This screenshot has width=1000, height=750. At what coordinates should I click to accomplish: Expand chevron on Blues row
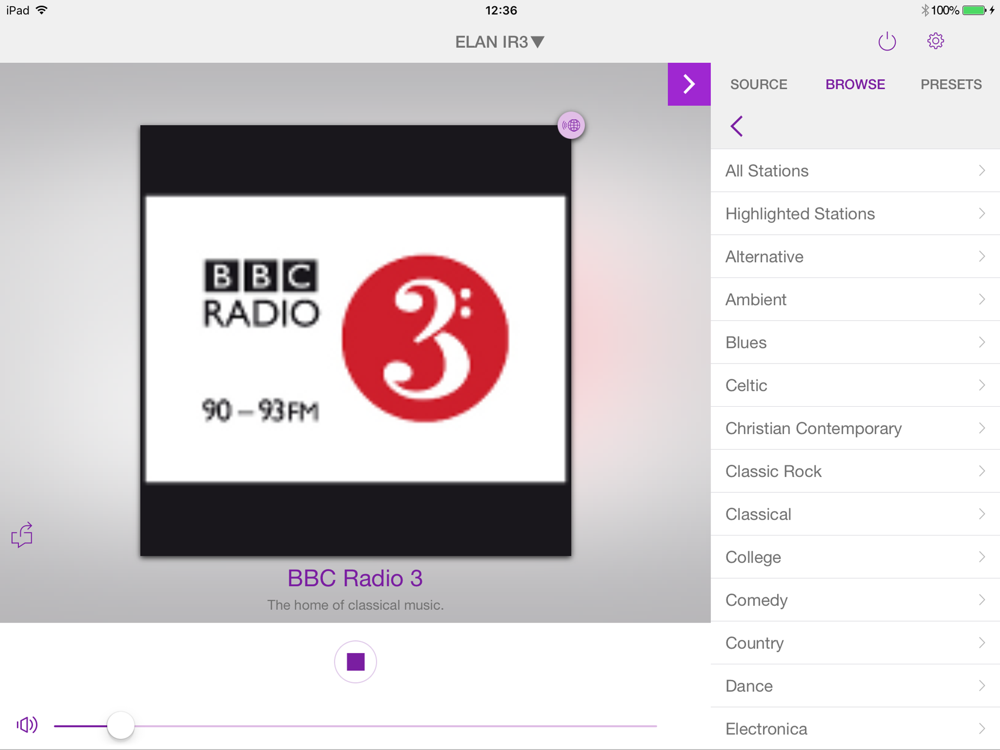pyautogui.click(x=982, y=342)
